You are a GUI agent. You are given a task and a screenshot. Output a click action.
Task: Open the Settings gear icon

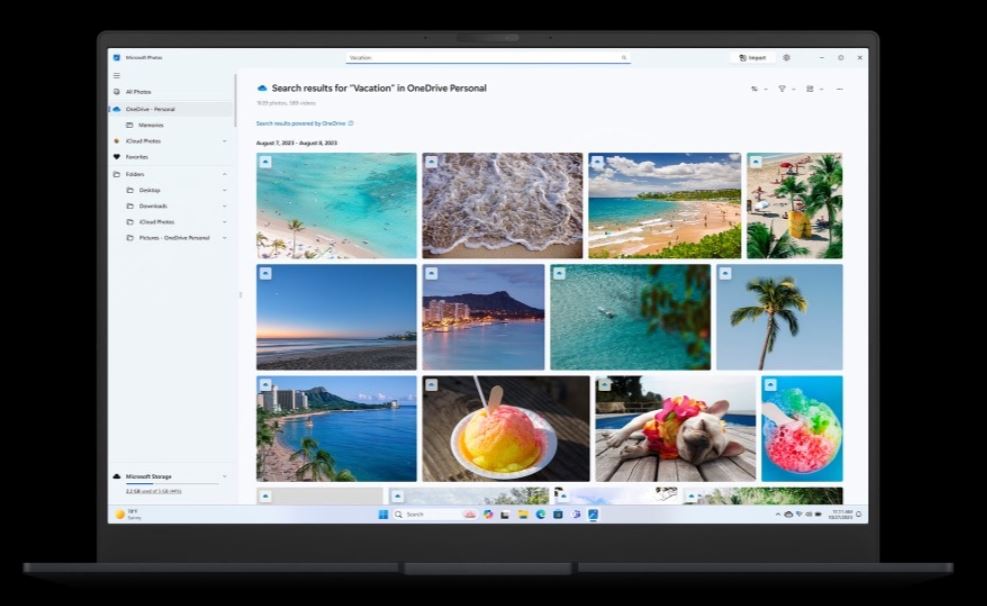[x=786, y=58]
